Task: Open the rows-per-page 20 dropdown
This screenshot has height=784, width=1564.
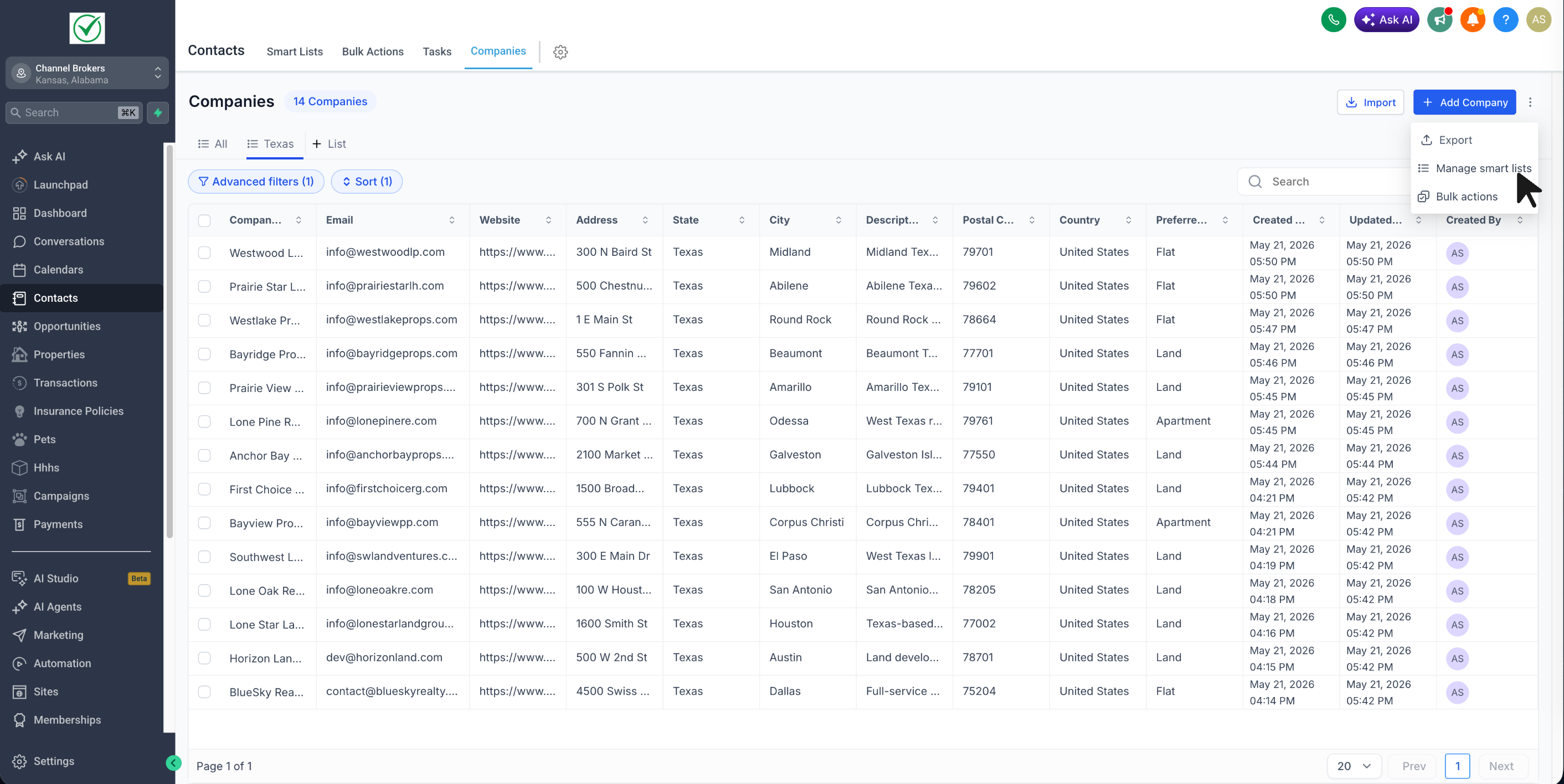Action: click(1354, 766)
